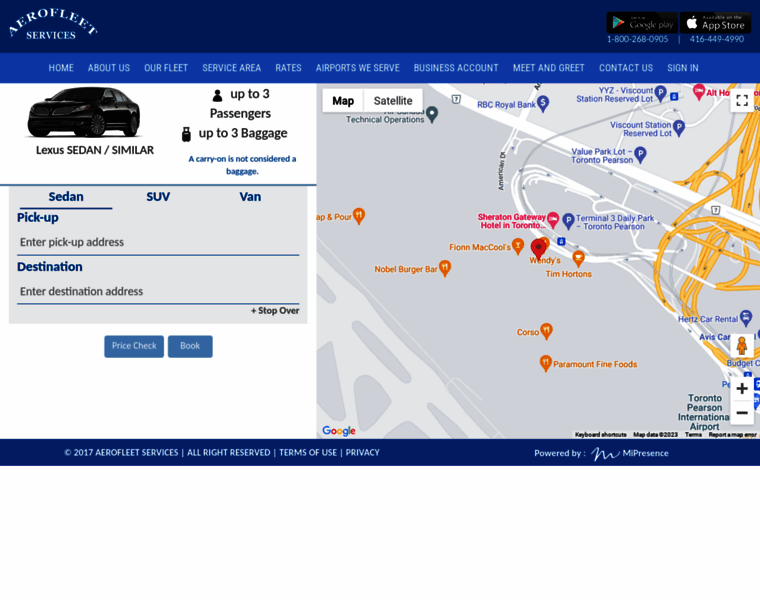Screen dimensions: 760x600
Task: Select the Sedan vehicle tab
Action: coord(66,197)
